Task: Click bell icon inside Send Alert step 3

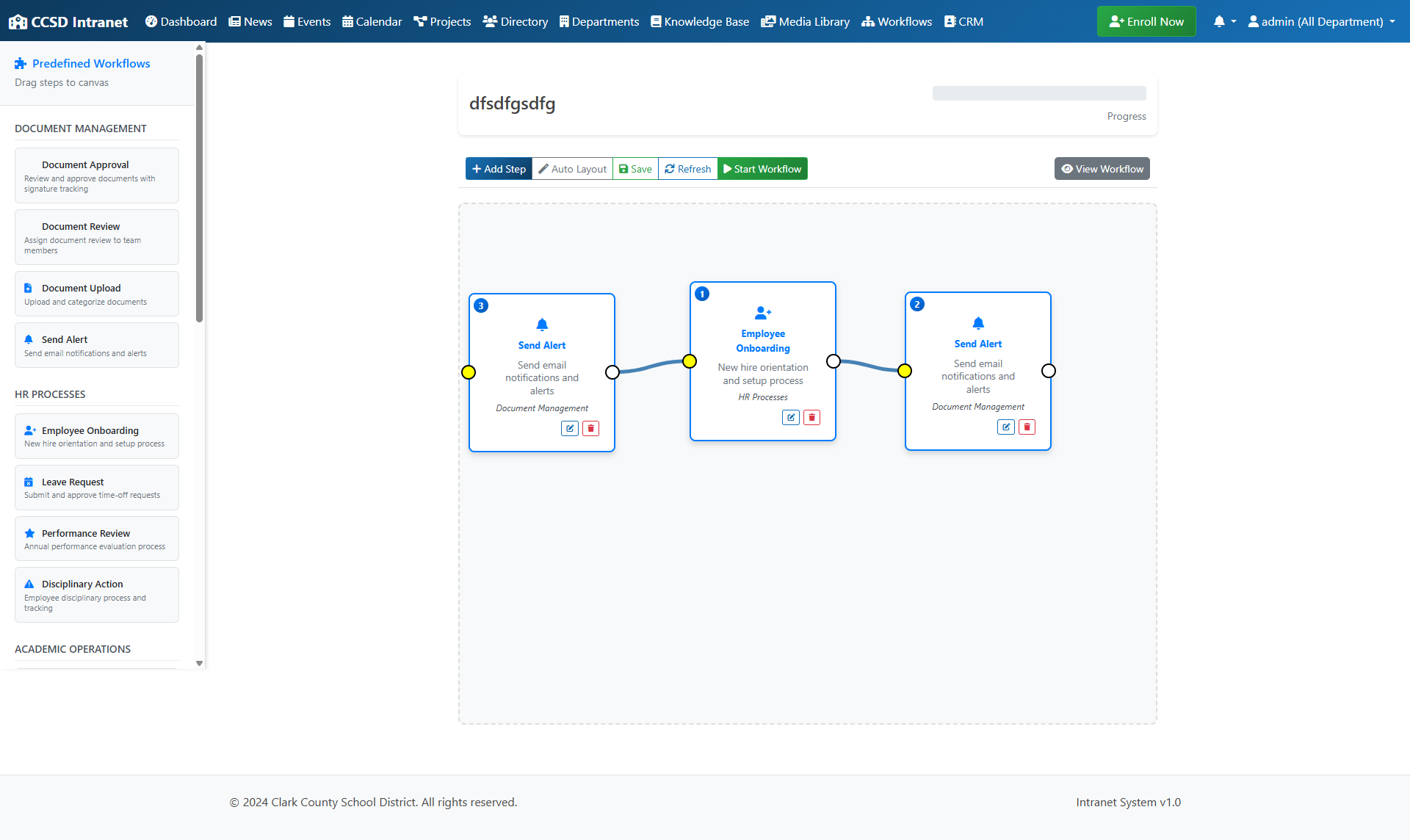Action: (x=542, y=325)
